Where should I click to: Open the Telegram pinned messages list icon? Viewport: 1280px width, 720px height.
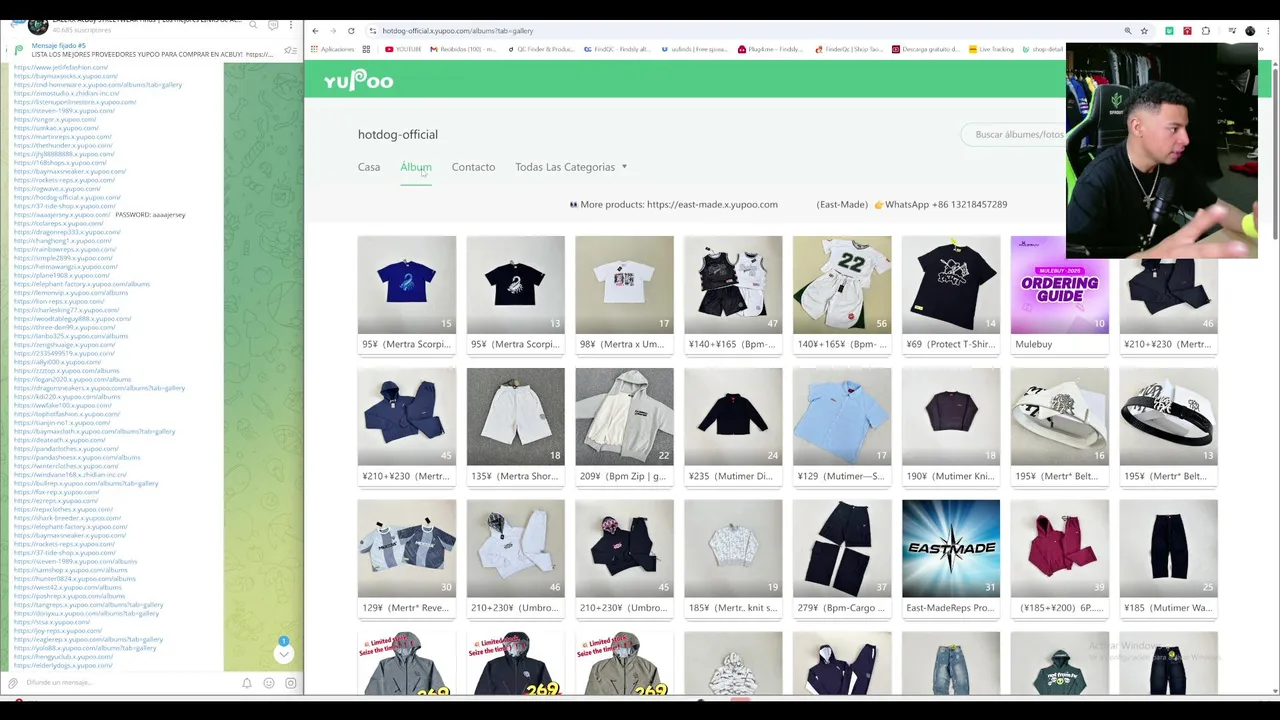coord(290,50)
